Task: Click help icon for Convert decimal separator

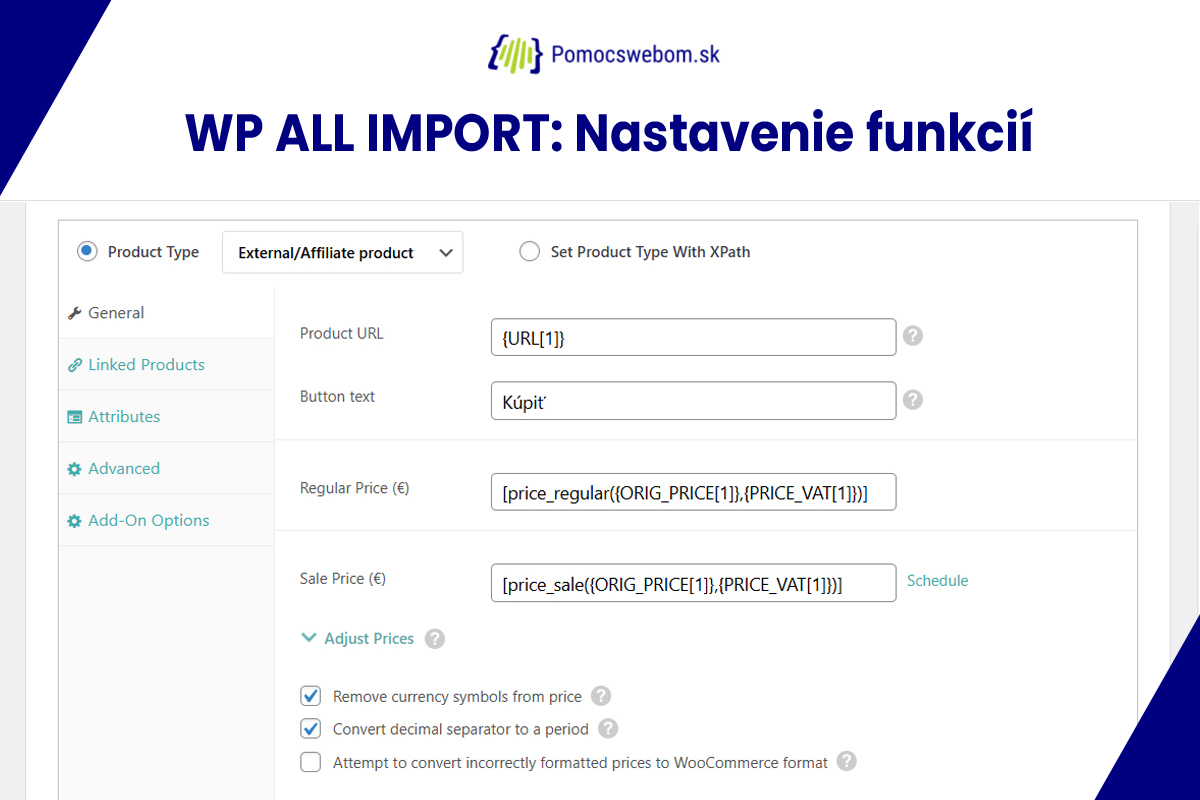Action: (x=608, y=729)
